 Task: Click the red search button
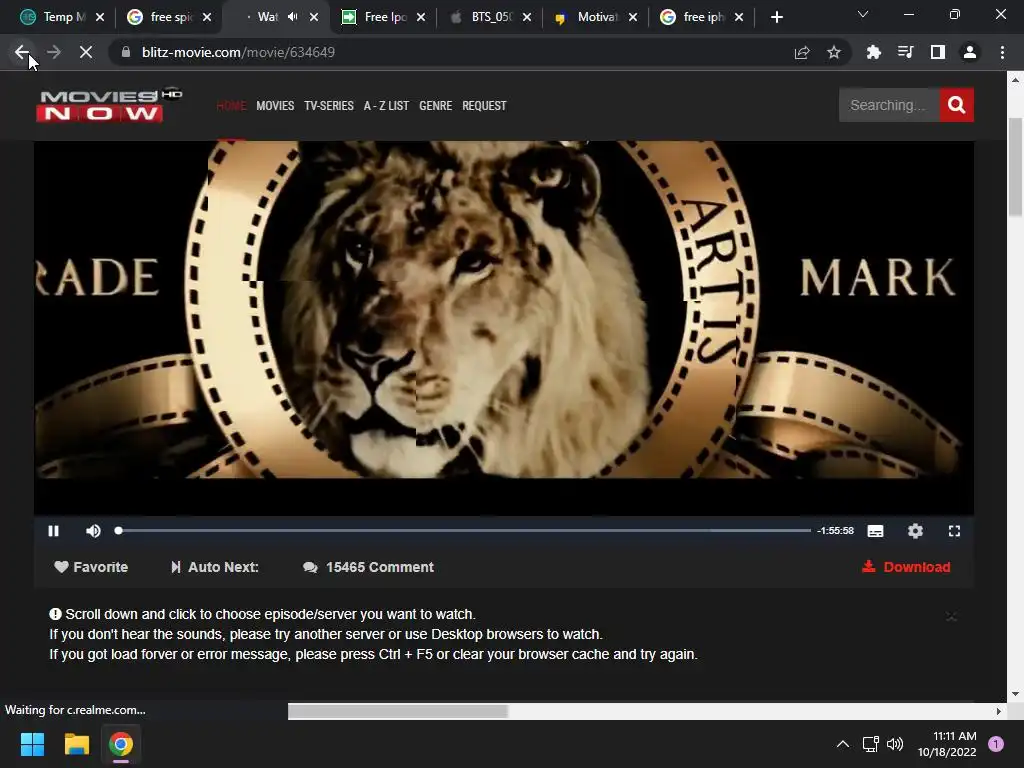click(x=957, y=104)
